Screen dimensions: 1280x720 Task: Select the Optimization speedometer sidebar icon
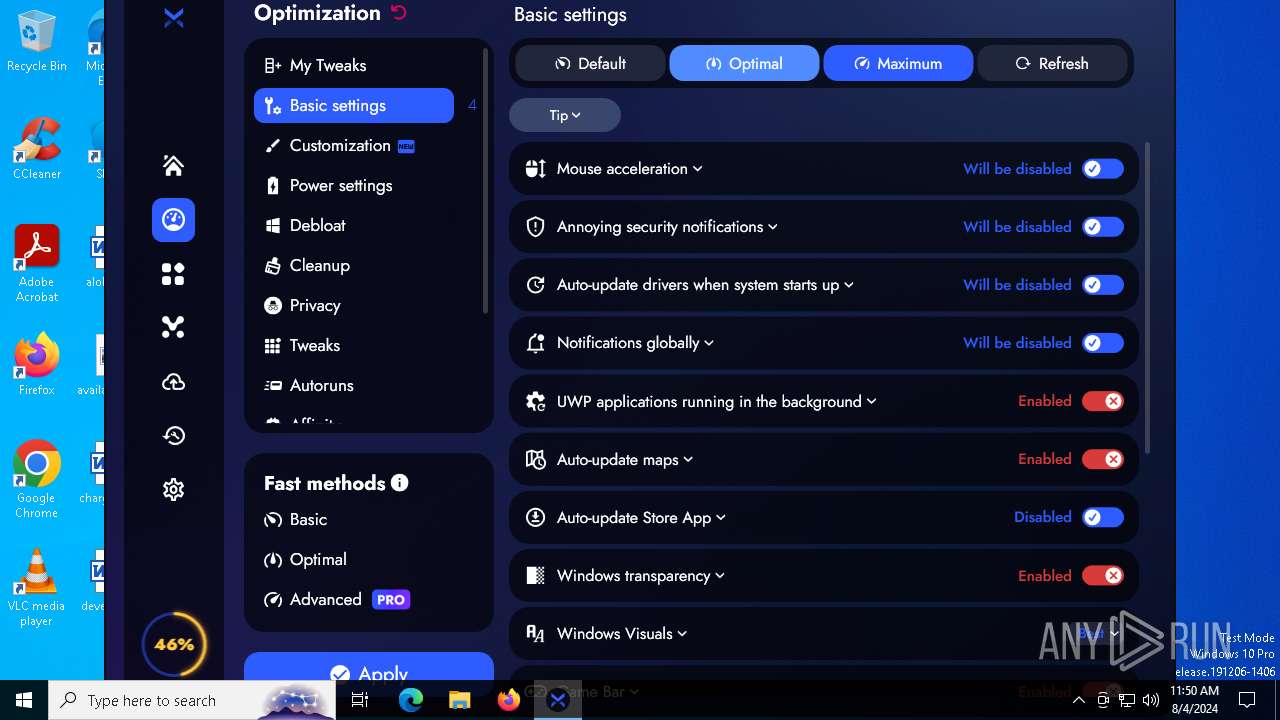(173, 220)
